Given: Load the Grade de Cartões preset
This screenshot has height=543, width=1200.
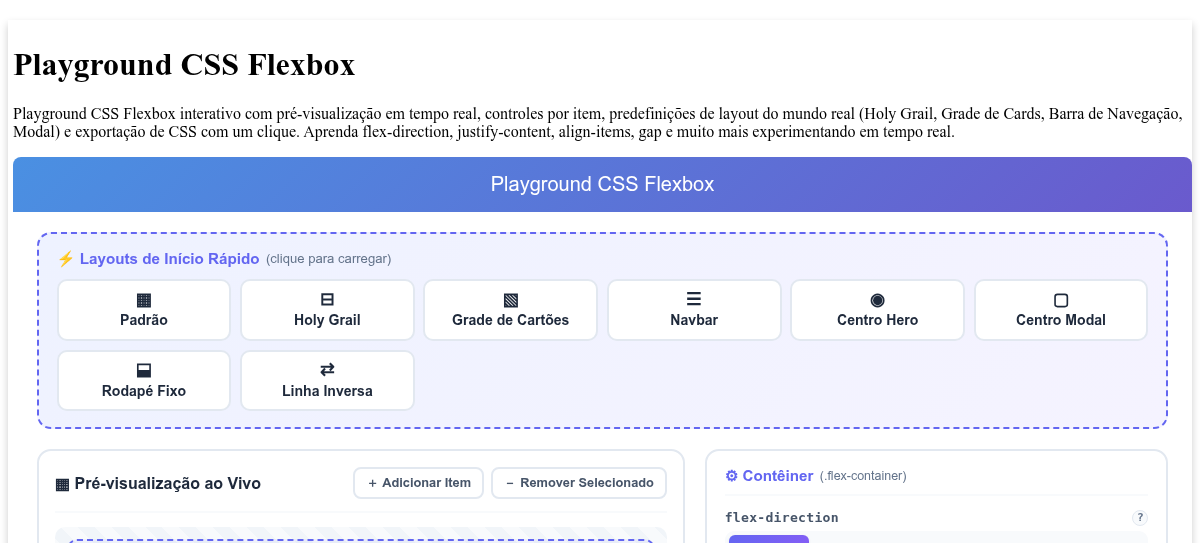Looking at the screenshot, I should pyautogui.click(x=510, y=310).
